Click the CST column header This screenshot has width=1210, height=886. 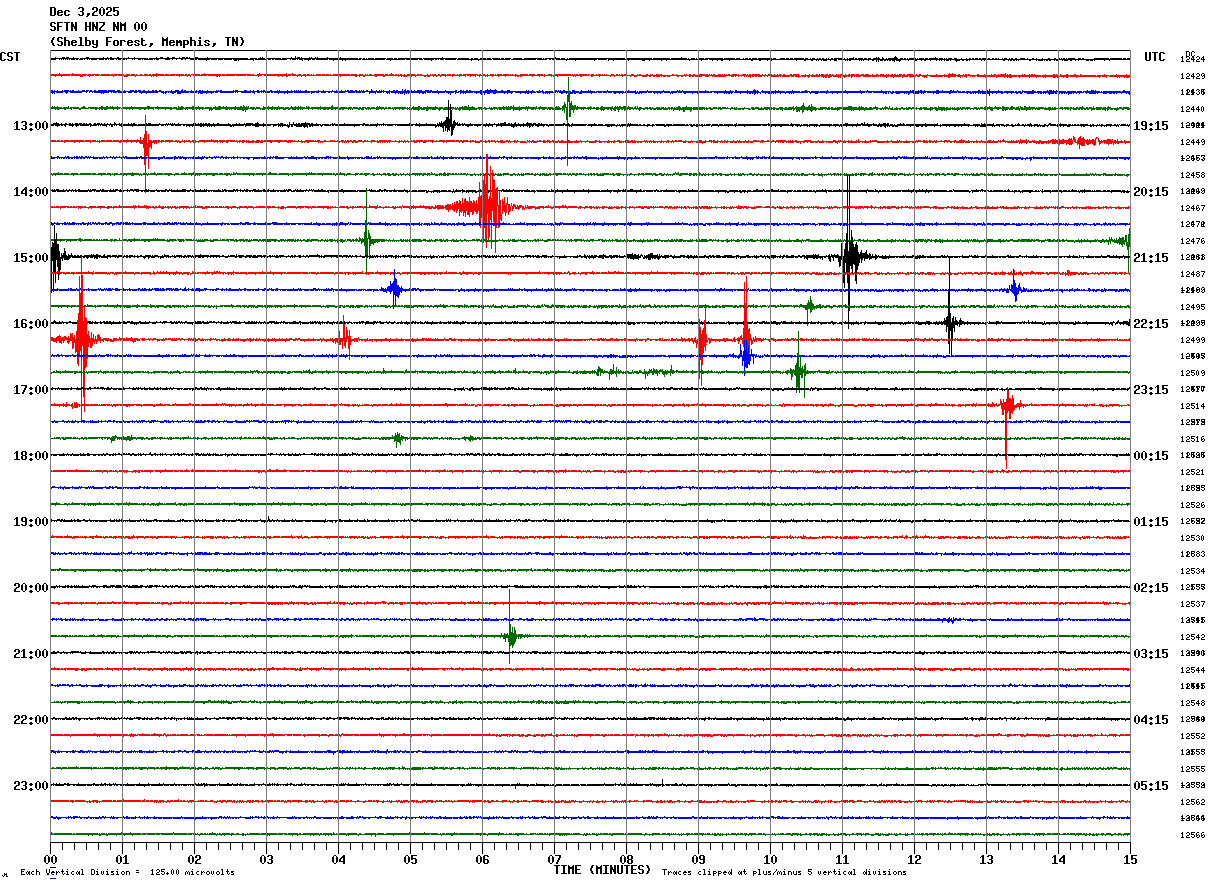(x=10, y=57)
